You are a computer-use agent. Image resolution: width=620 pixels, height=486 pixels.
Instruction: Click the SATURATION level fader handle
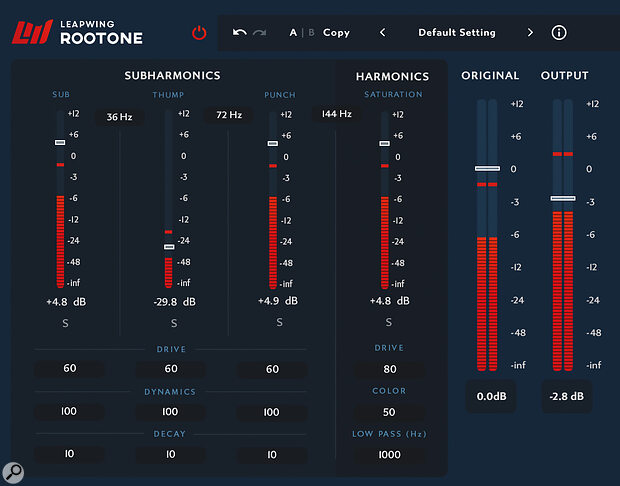385,144
